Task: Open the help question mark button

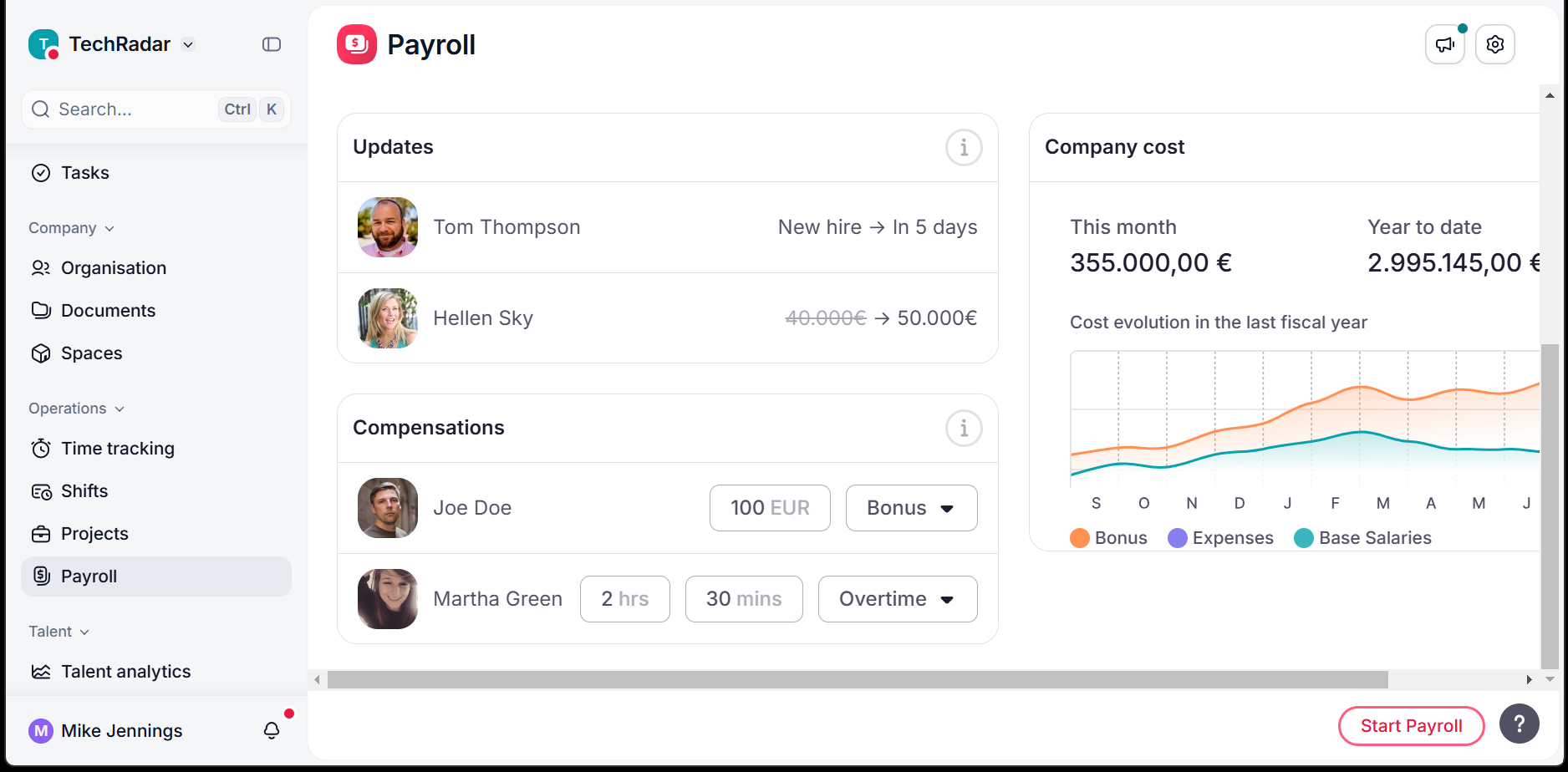Action: click(1519, 724)
